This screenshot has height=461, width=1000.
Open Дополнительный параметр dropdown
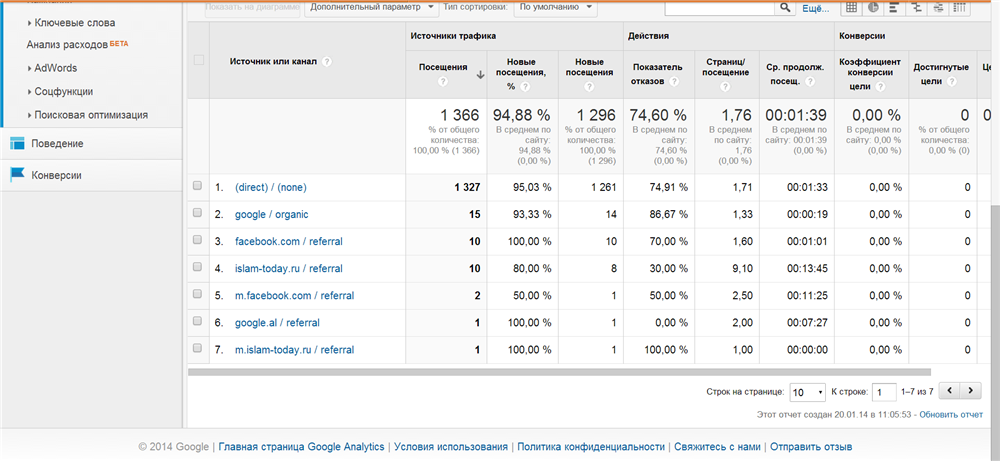pyautogui.click(x=372, y=8)
